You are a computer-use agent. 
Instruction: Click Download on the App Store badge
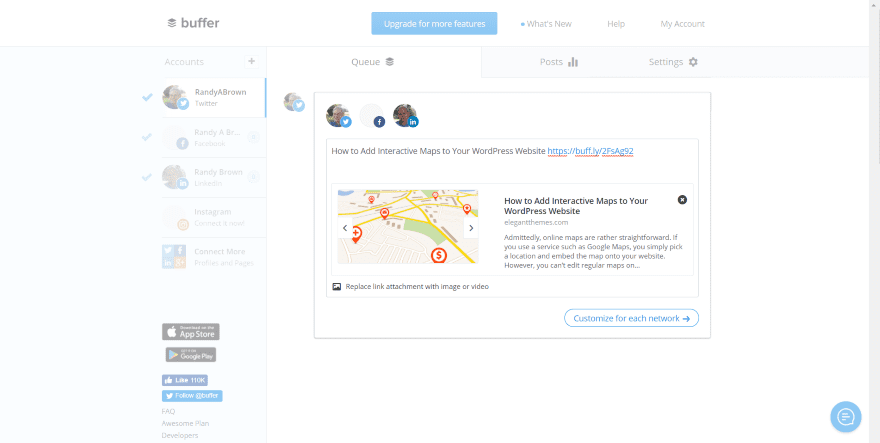[x=190, y=332]
